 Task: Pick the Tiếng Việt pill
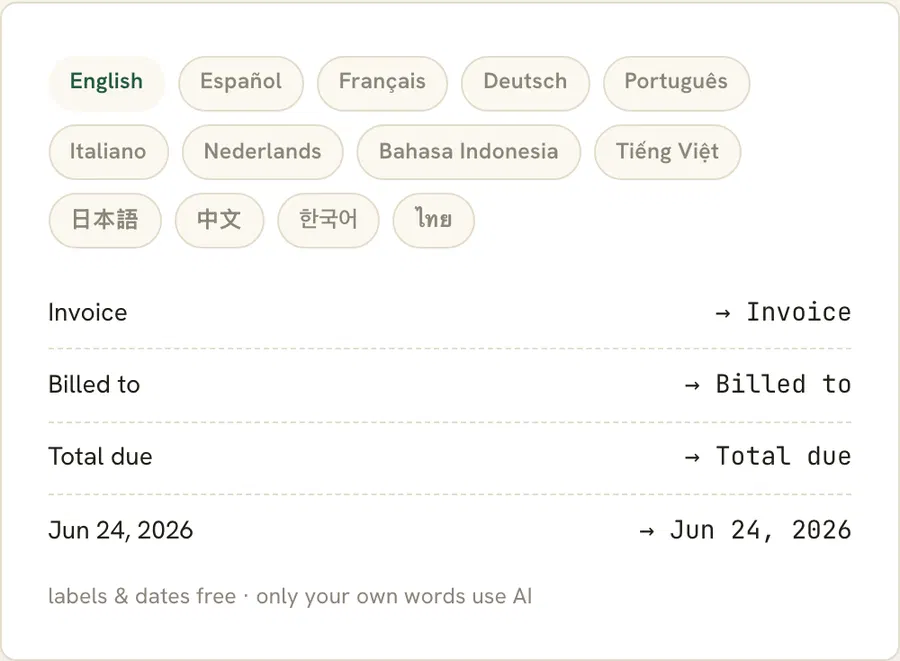[668, 151]
